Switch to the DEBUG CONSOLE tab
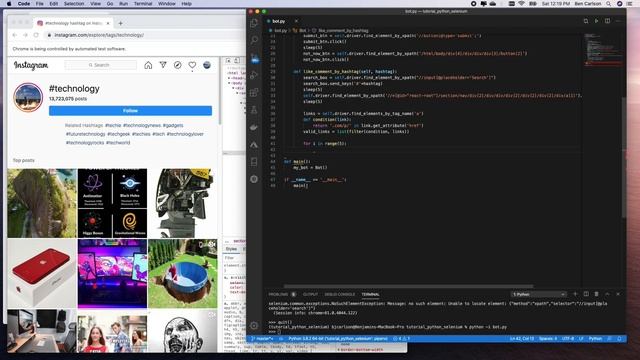Screen dimensions: 640x360 (x=340, y=294)
